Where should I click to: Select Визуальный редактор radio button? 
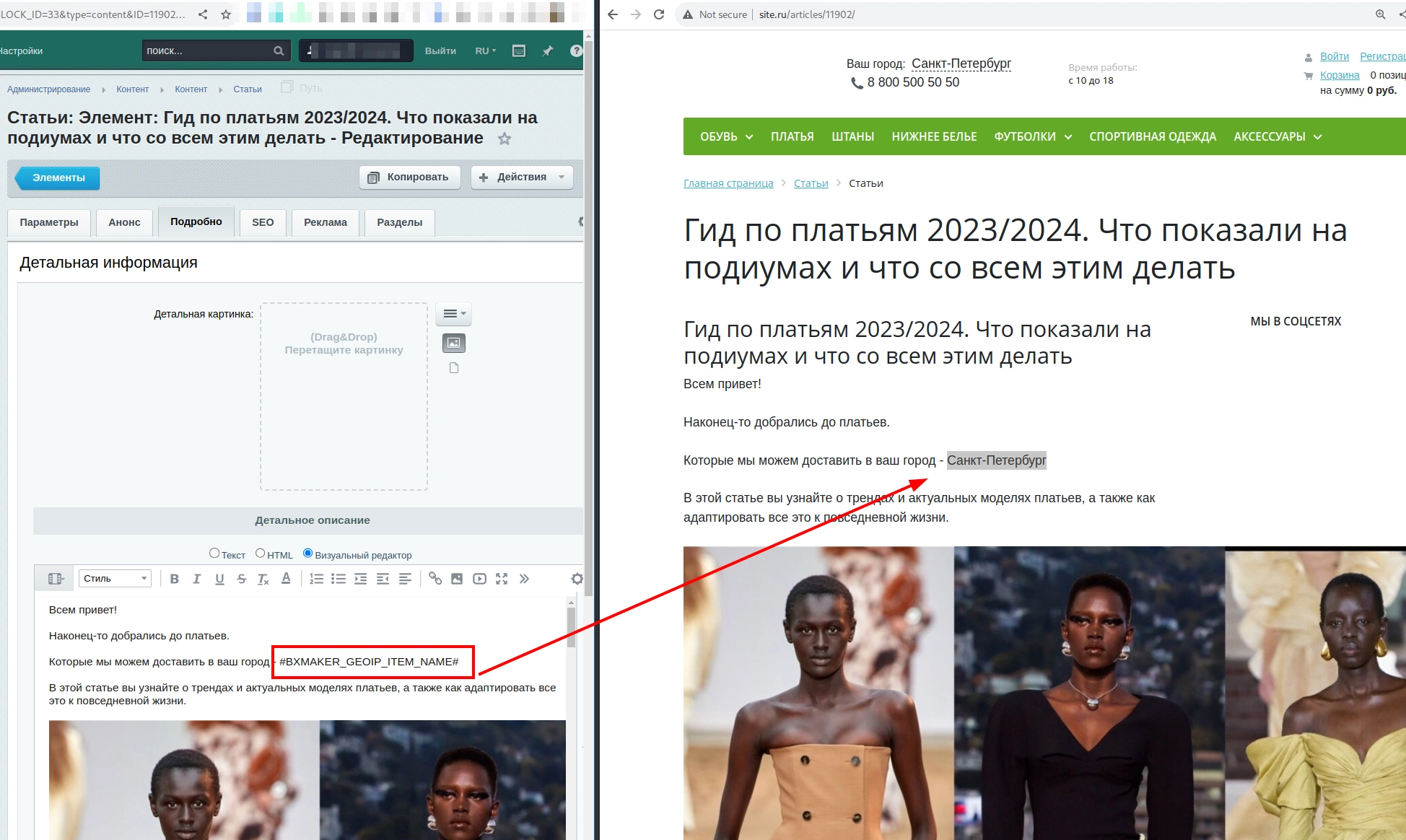point(308,554)
